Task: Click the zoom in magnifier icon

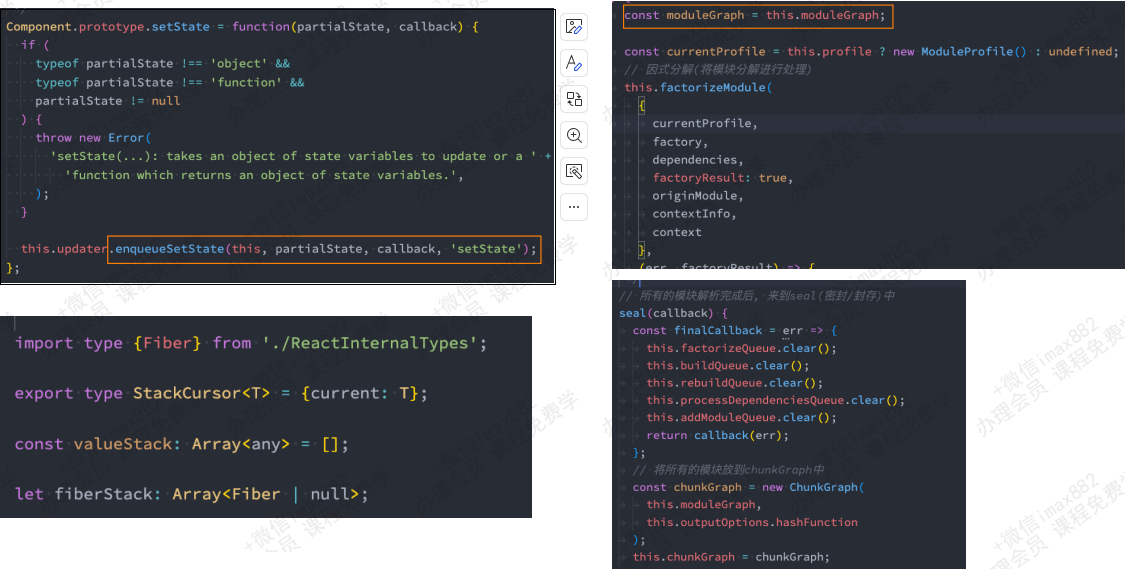Action: tap(574, 135)
